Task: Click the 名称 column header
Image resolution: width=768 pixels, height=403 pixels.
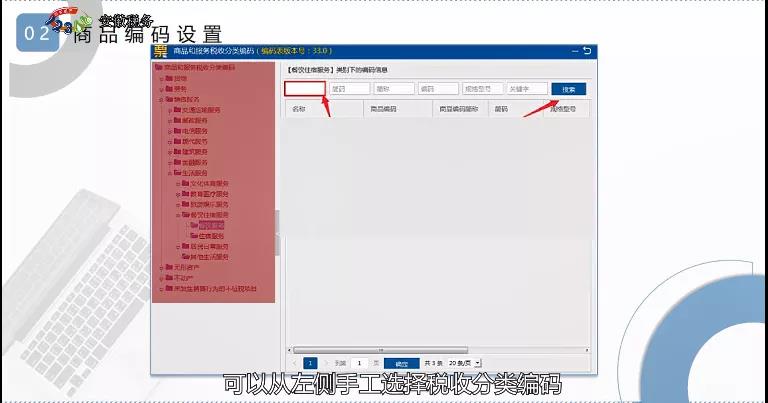Action: [324, 109]
